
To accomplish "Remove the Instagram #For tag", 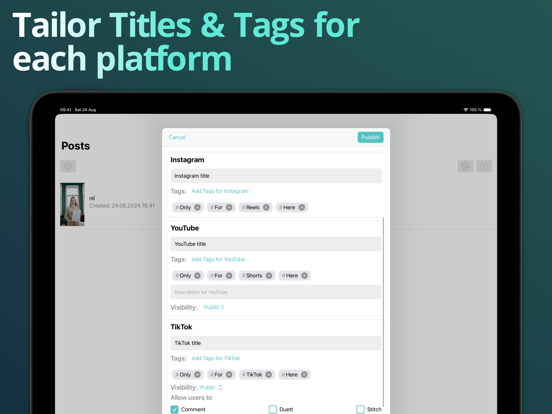I will 229,207.
